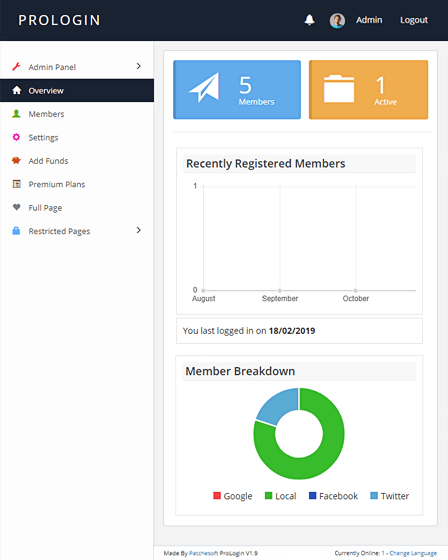Viewport: 448px width, 560px height.
Task: Toggle the Google red legend swatch
Action: point(216,495)
